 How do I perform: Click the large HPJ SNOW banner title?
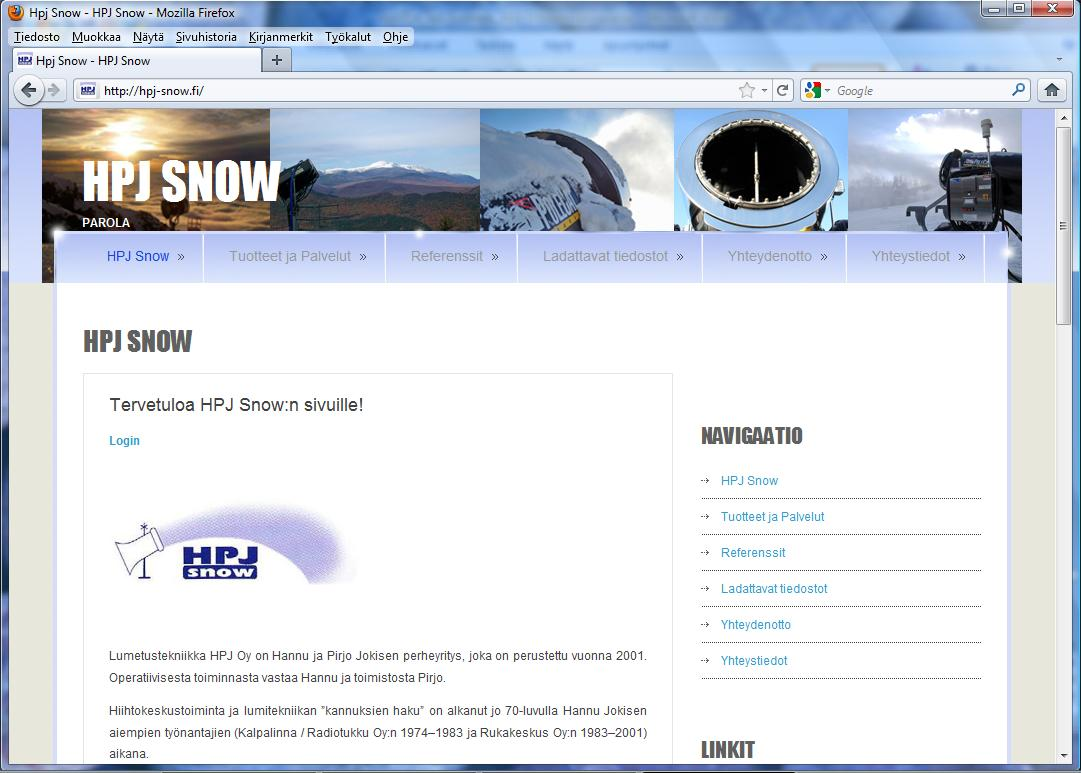[181, 181]
